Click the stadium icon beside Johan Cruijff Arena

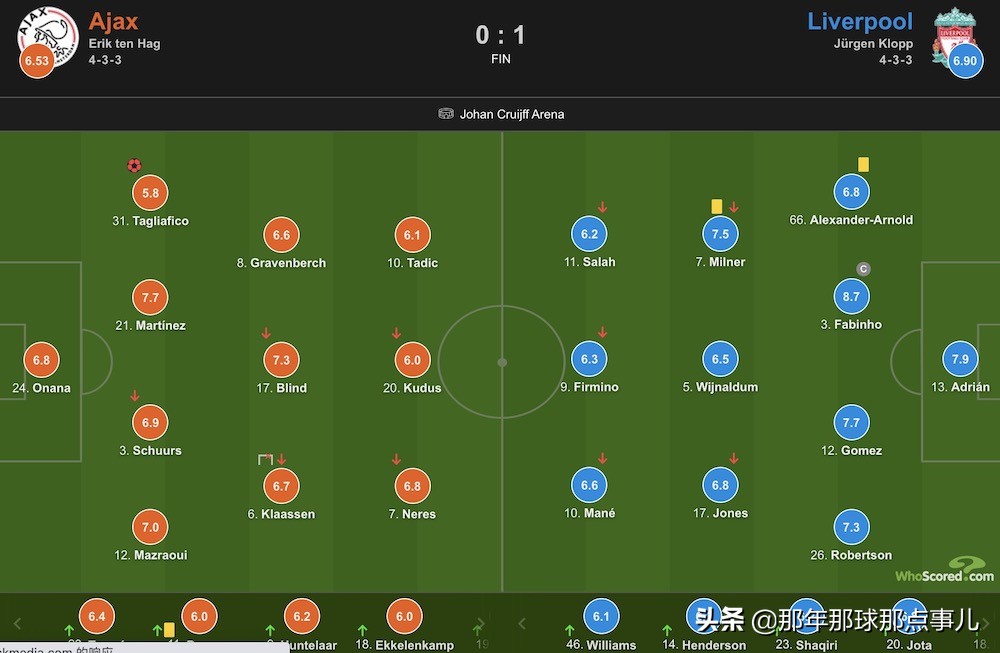coord(446,114)
